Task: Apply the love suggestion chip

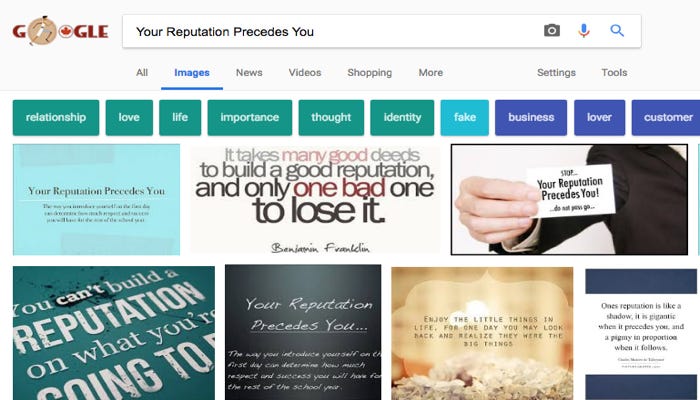Action: [129, 117]
